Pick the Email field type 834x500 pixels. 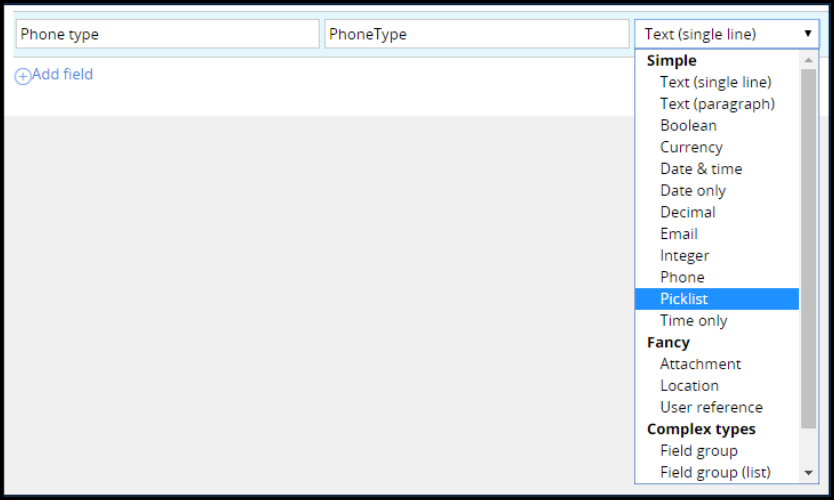point(679,234)
